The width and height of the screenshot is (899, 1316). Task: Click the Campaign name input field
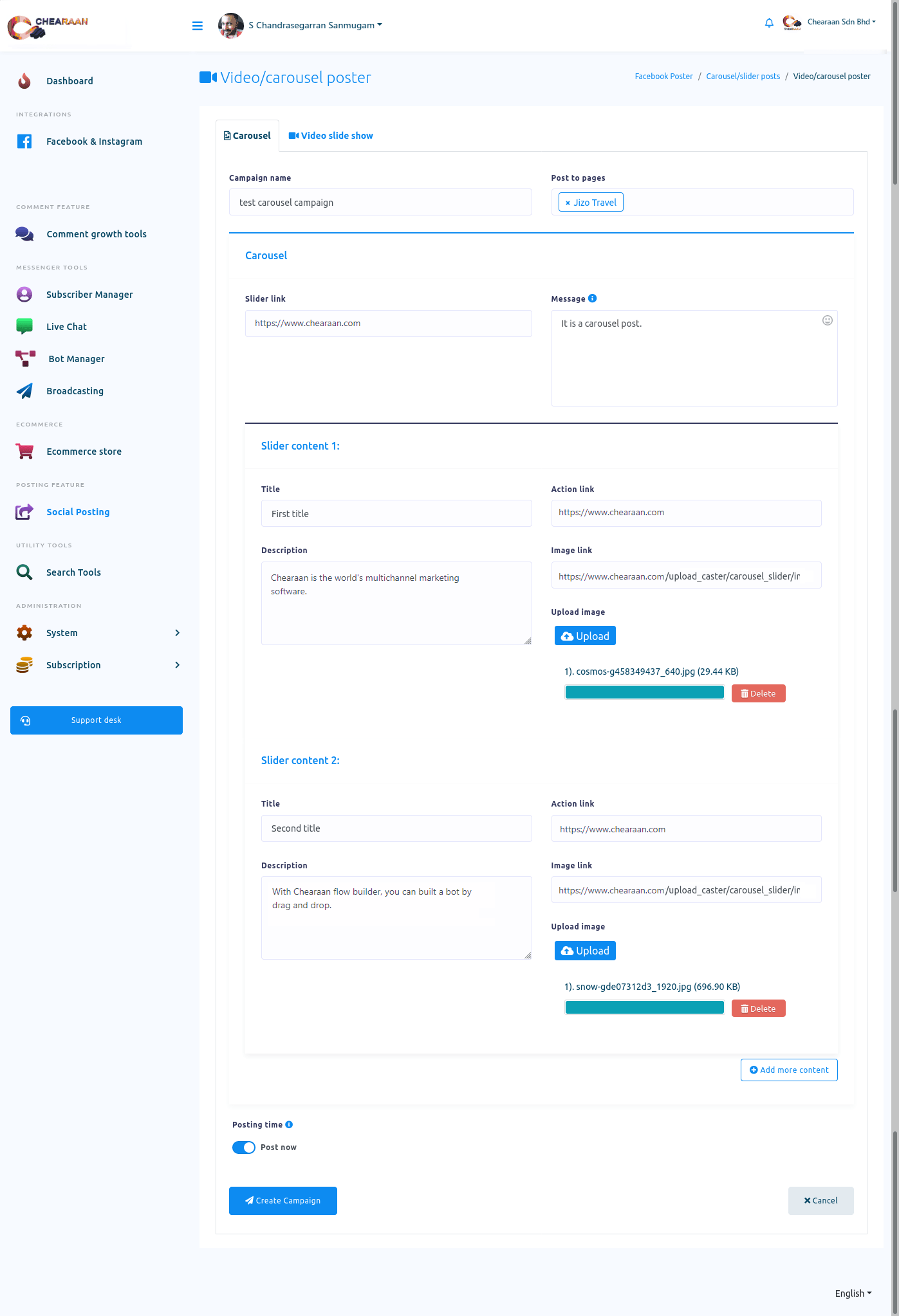click(380, 203)
